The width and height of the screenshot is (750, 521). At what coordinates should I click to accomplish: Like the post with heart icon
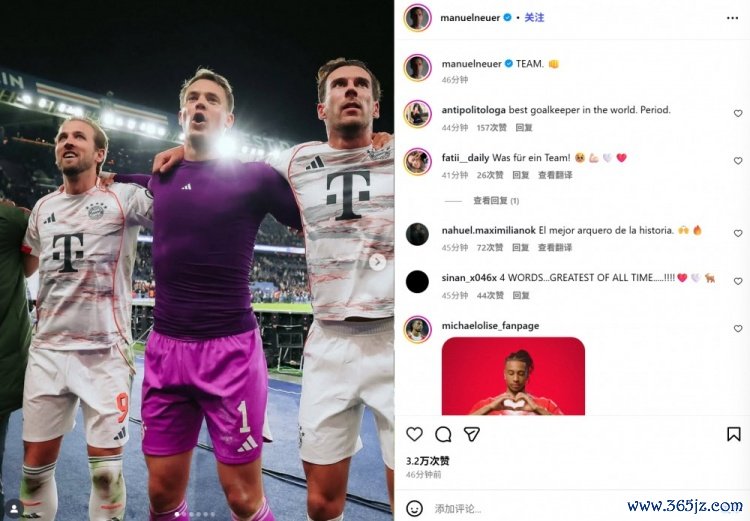click(x=414, y=434)
